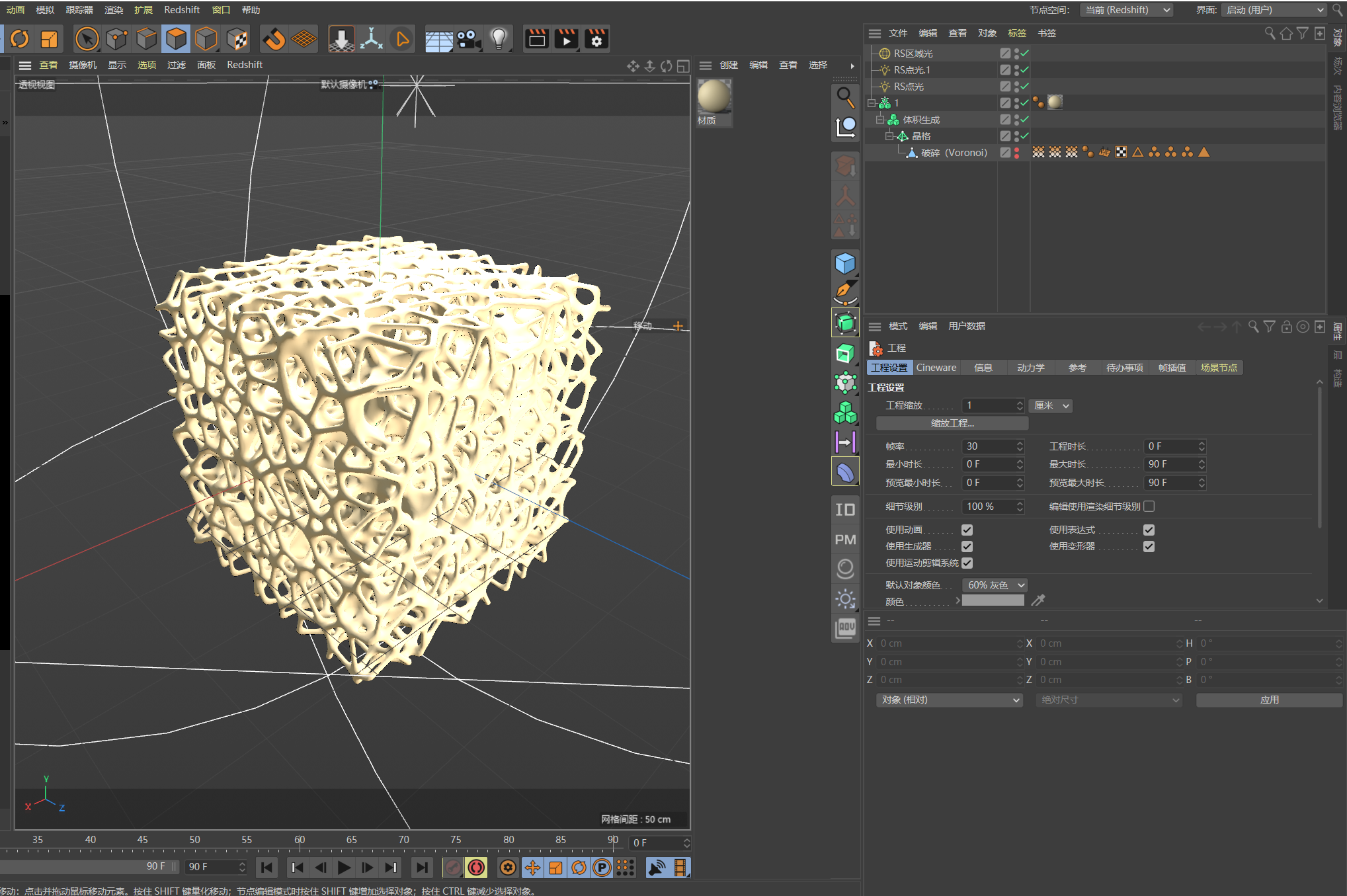1347x896 pixels.
Task: Collapse the 体积生成 tree node
Action: pos(880,120)
